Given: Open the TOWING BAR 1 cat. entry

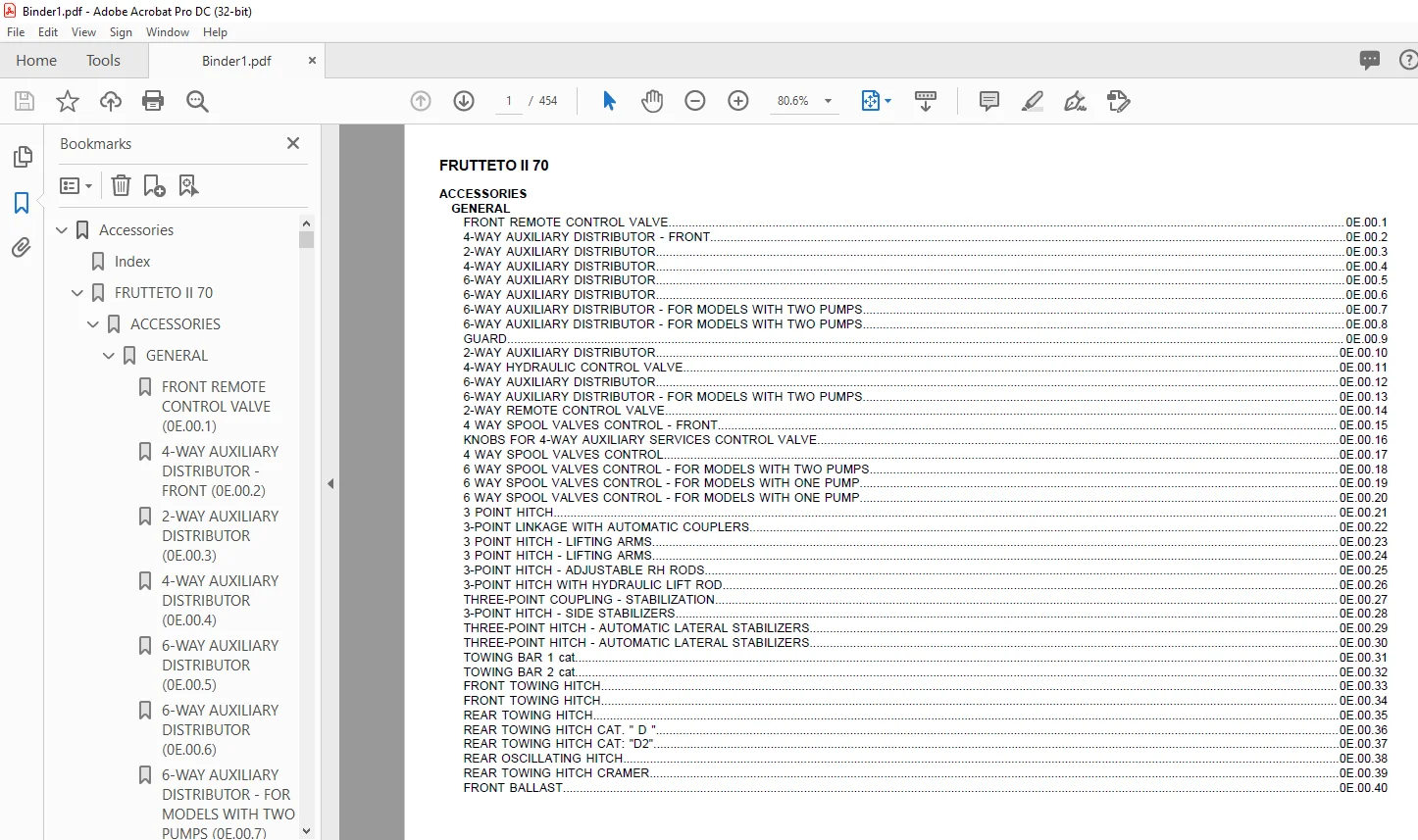Looking at the screenshot, I should pyautogui.click(x=925, y=658).
